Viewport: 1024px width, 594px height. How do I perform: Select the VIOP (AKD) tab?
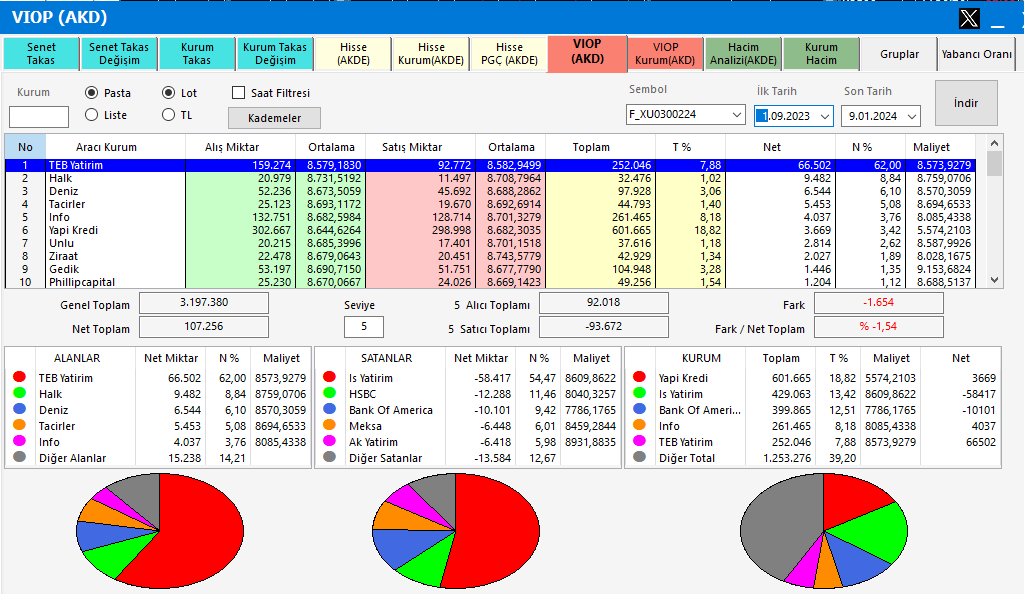tap(587, 52)
